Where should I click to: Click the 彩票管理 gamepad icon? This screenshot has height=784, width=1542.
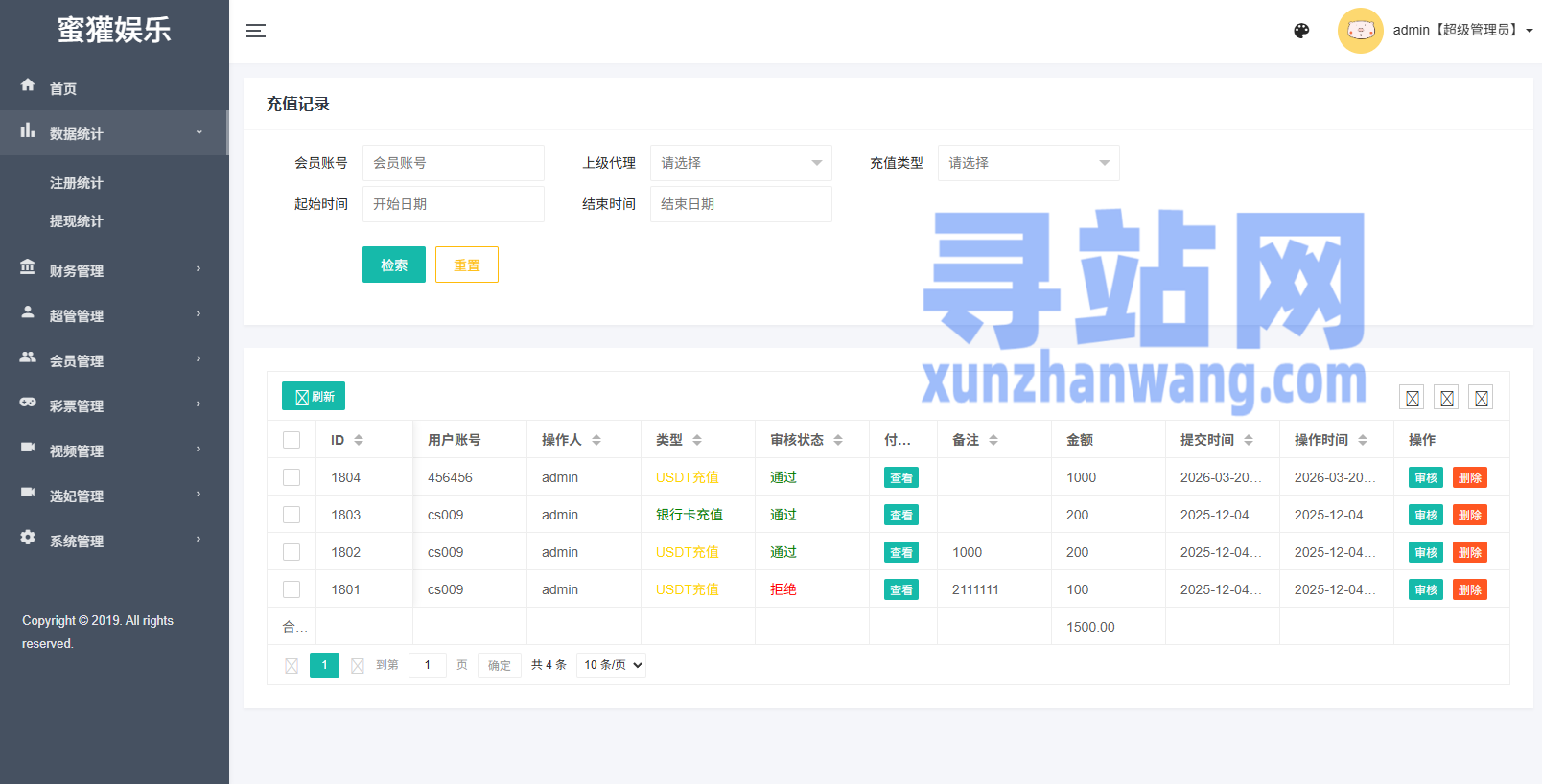click(x=28, y=403)
